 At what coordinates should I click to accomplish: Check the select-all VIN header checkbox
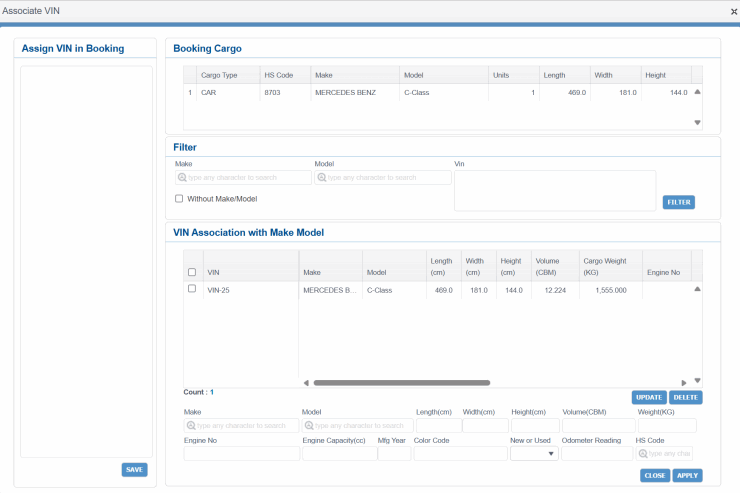pyautogui.click(x=192, y=272)
